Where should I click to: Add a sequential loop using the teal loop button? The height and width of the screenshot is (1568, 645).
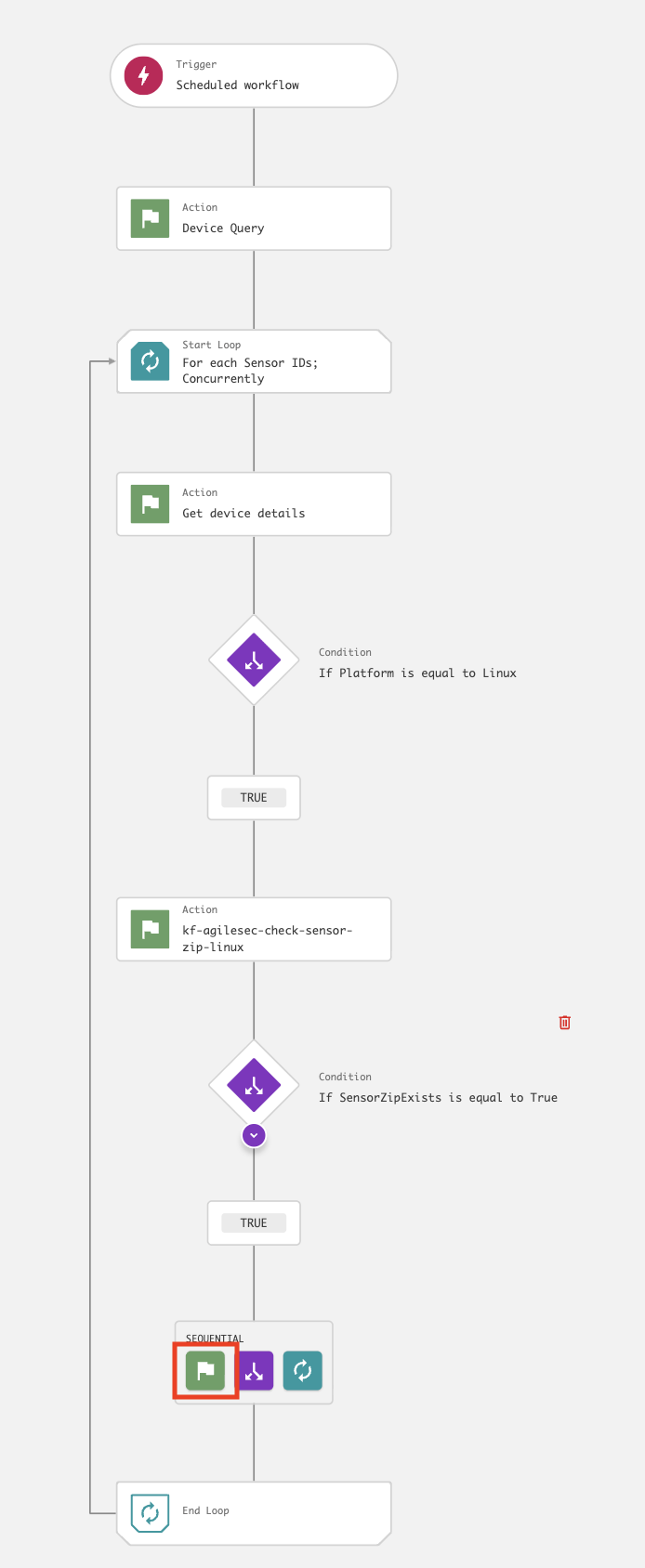[303, 1370]
